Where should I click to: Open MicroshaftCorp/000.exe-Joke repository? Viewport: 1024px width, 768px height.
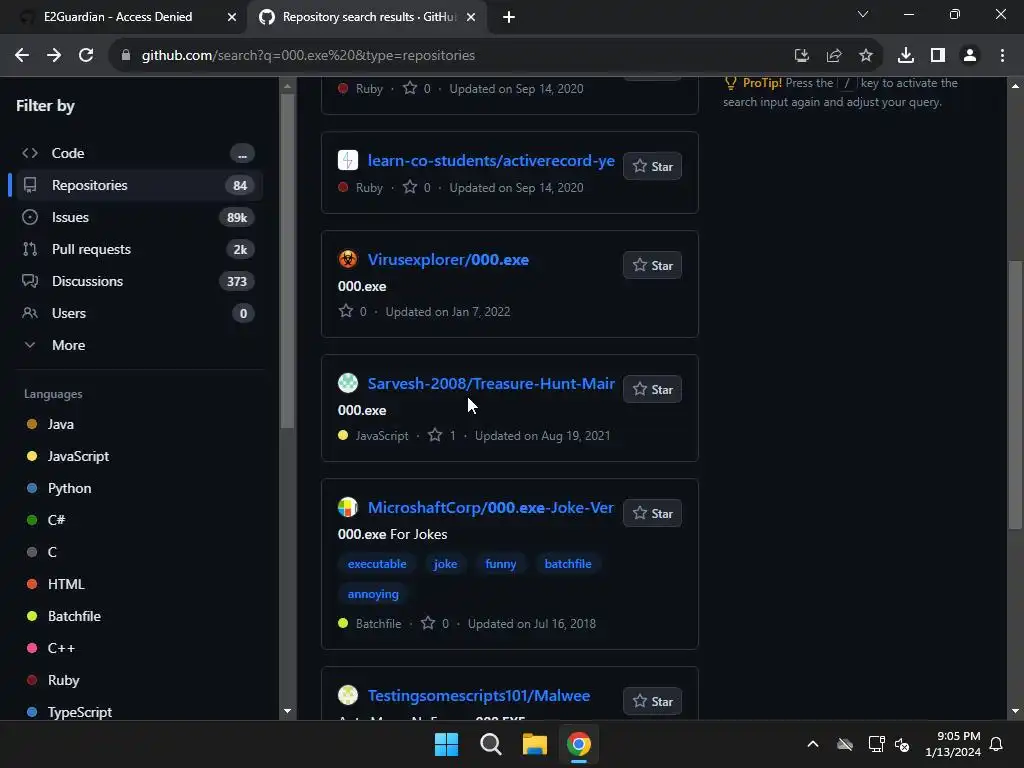pyautogui.click(x=490, y=508)
